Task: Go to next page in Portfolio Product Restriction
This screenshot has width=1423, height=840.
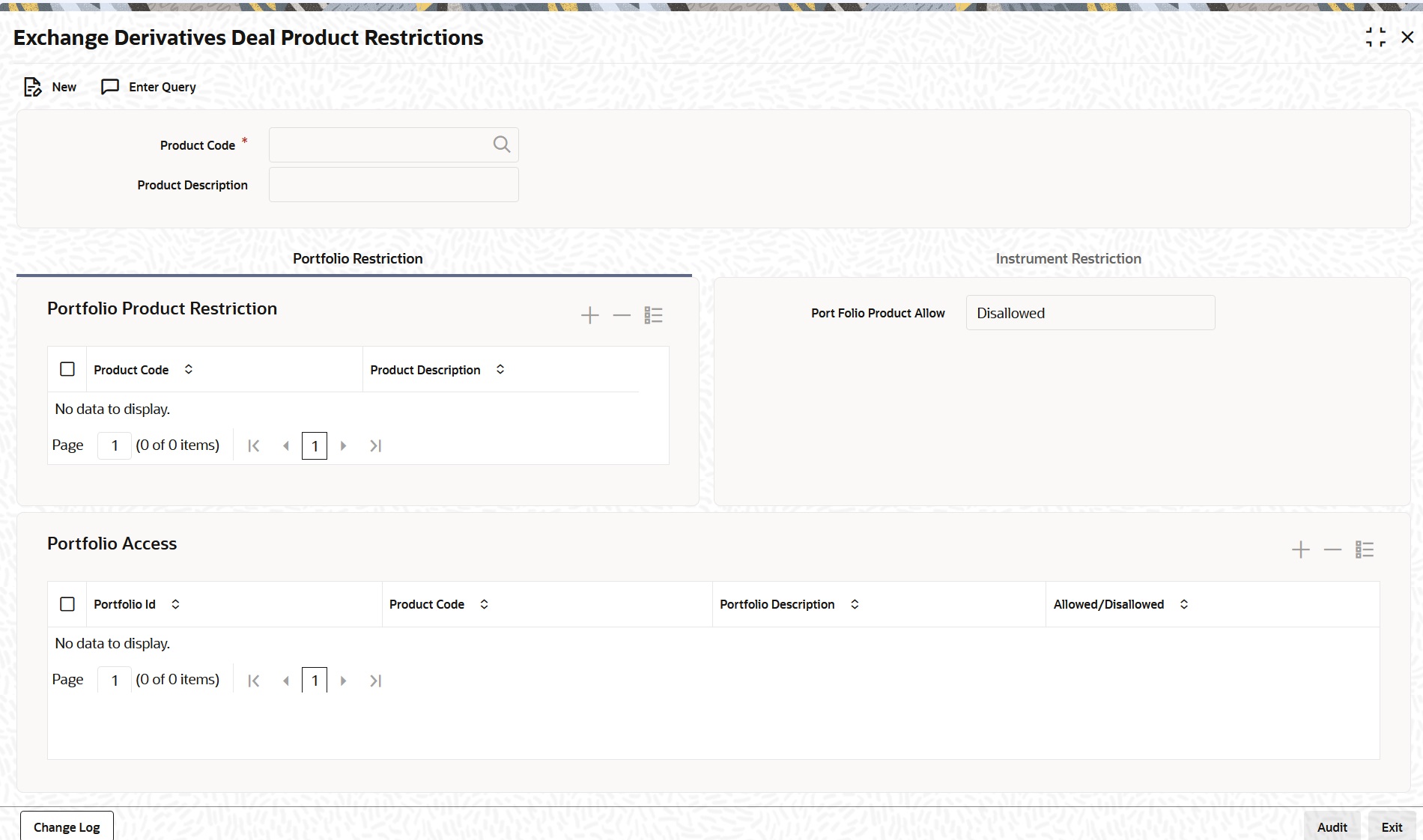Action: [343, 445]
